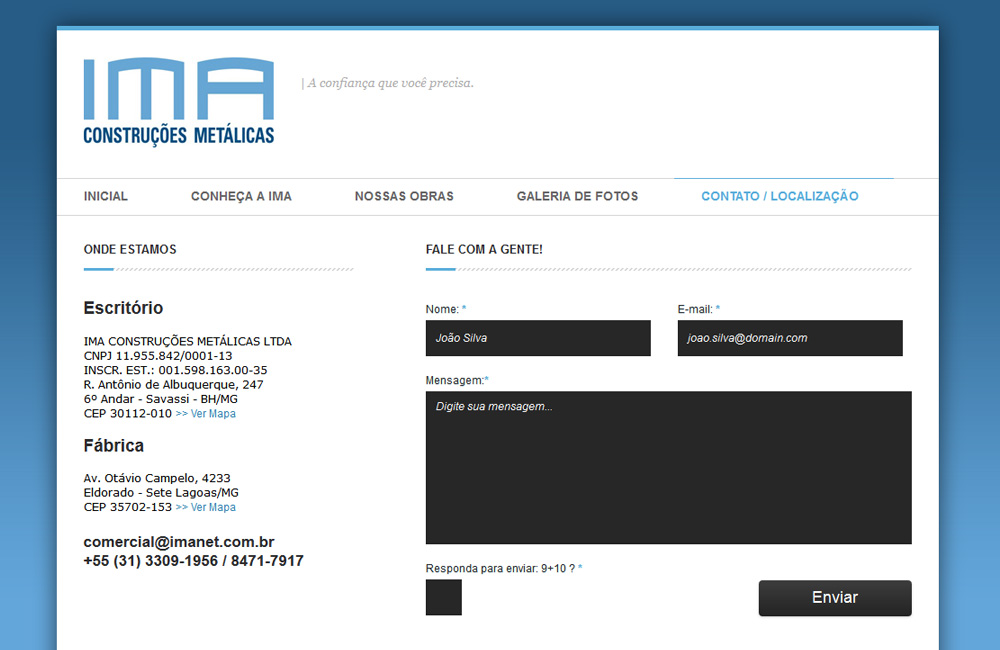Click IMA CONSTRUÇÕES METÁLICAS LTDA company name
The image size is (1000, 650).
(188, 341)
